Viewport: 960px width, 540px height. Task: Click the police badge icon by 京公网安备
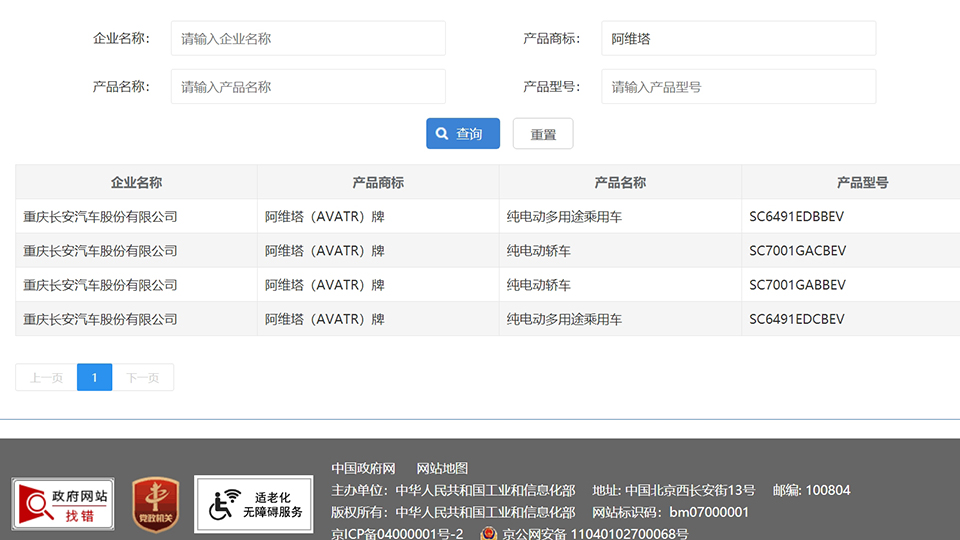489,533
